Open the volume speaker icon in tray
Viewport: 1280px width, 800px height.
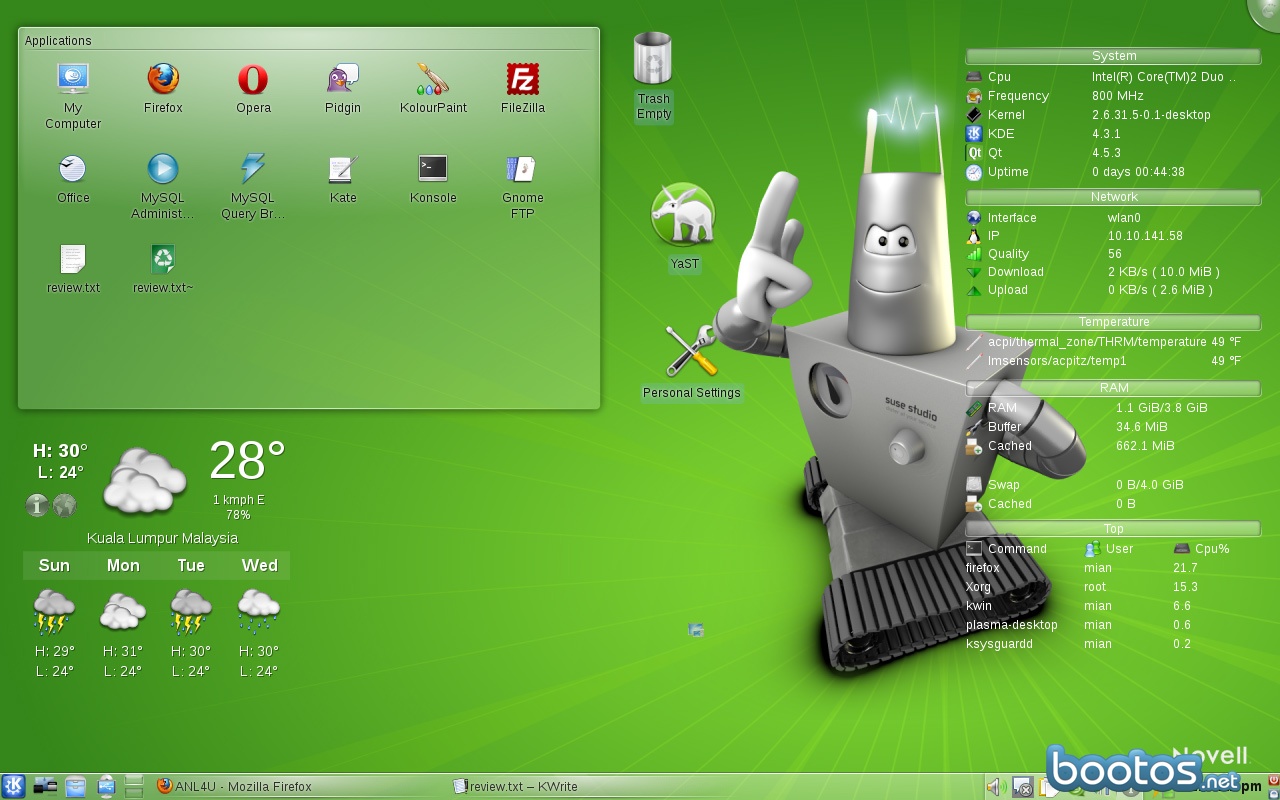point(994,787)
